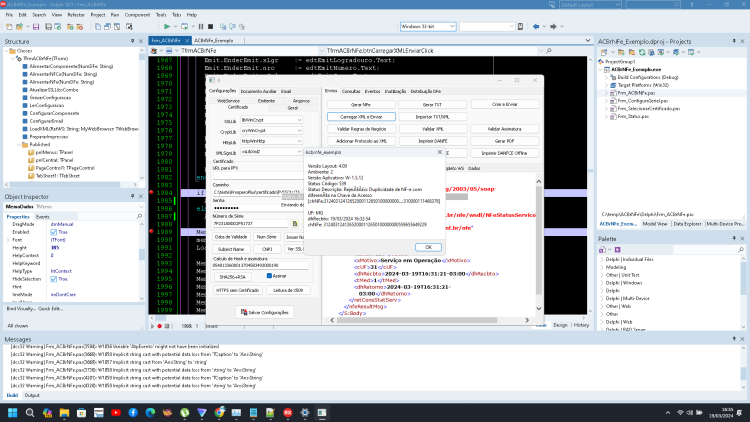Click the Número de Série input field
The width and height of the screenshot is (750, 422).
[250, 223]
